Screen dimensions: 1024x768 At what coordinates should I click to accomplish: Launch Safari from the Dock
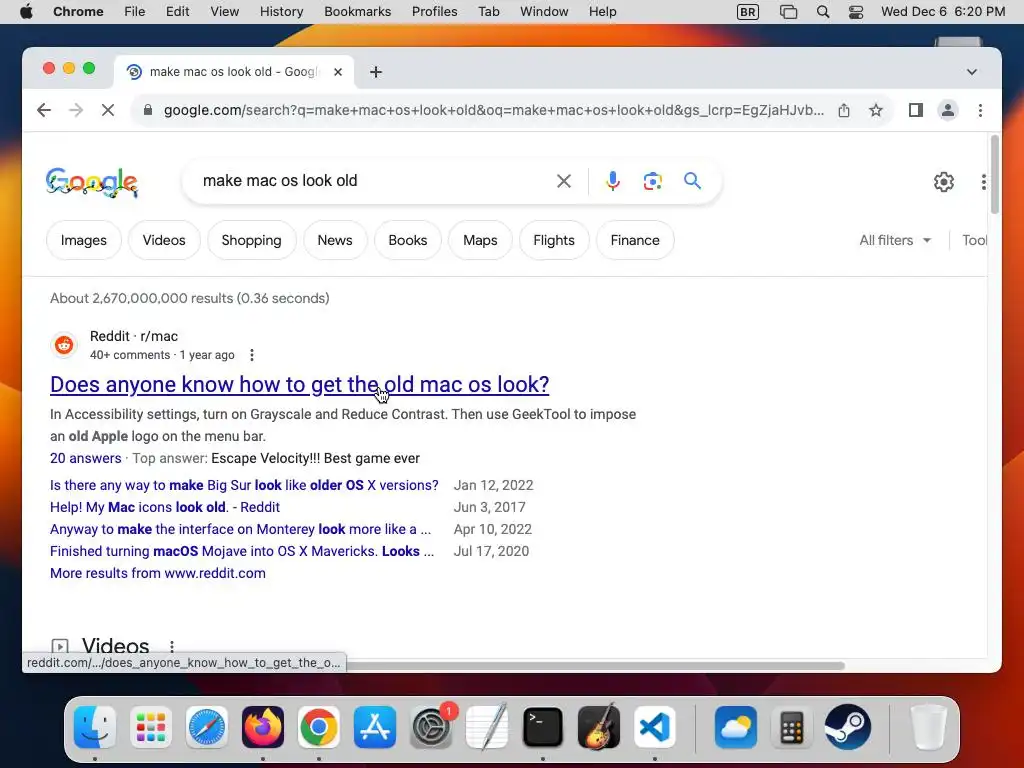click(x=207, y=727)
